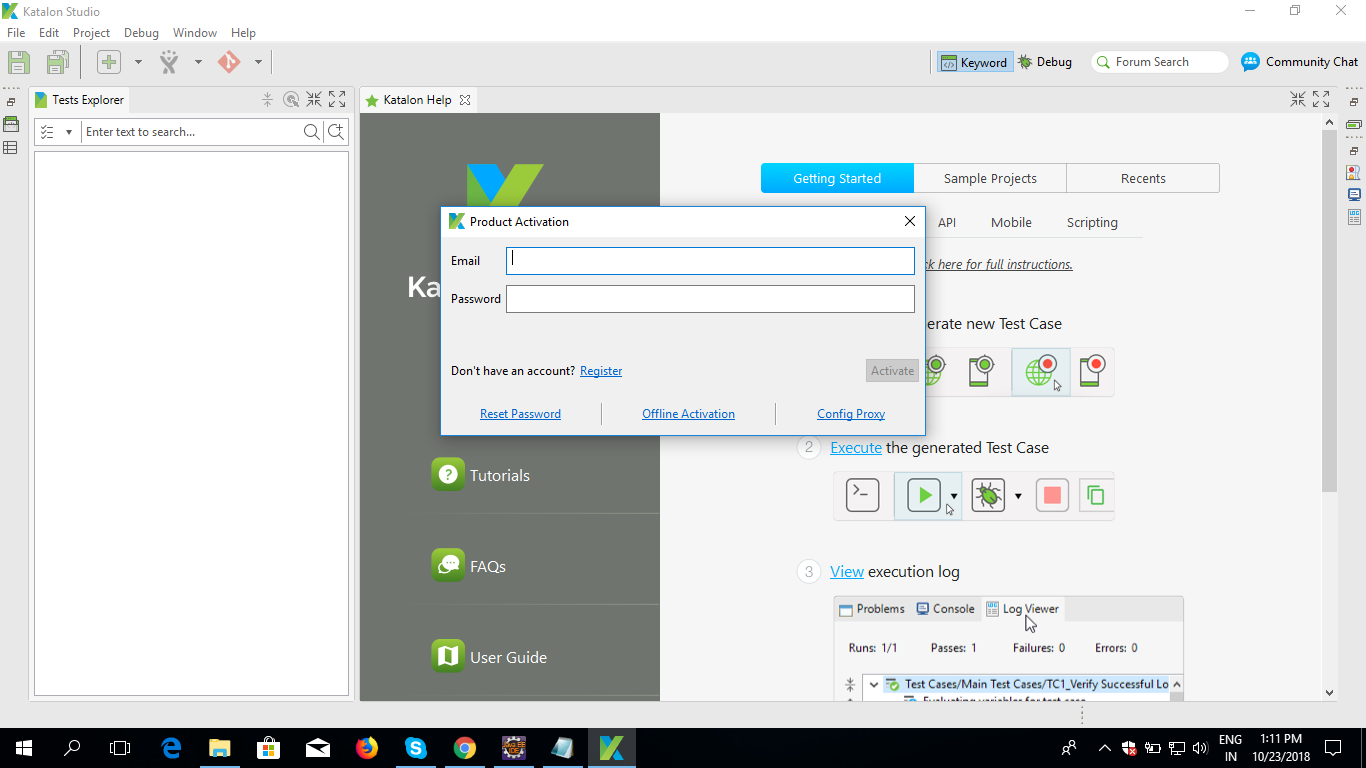Click the Git toolbar icon
The width and height of the screenshot is (1366, 768).
point(229,62)
